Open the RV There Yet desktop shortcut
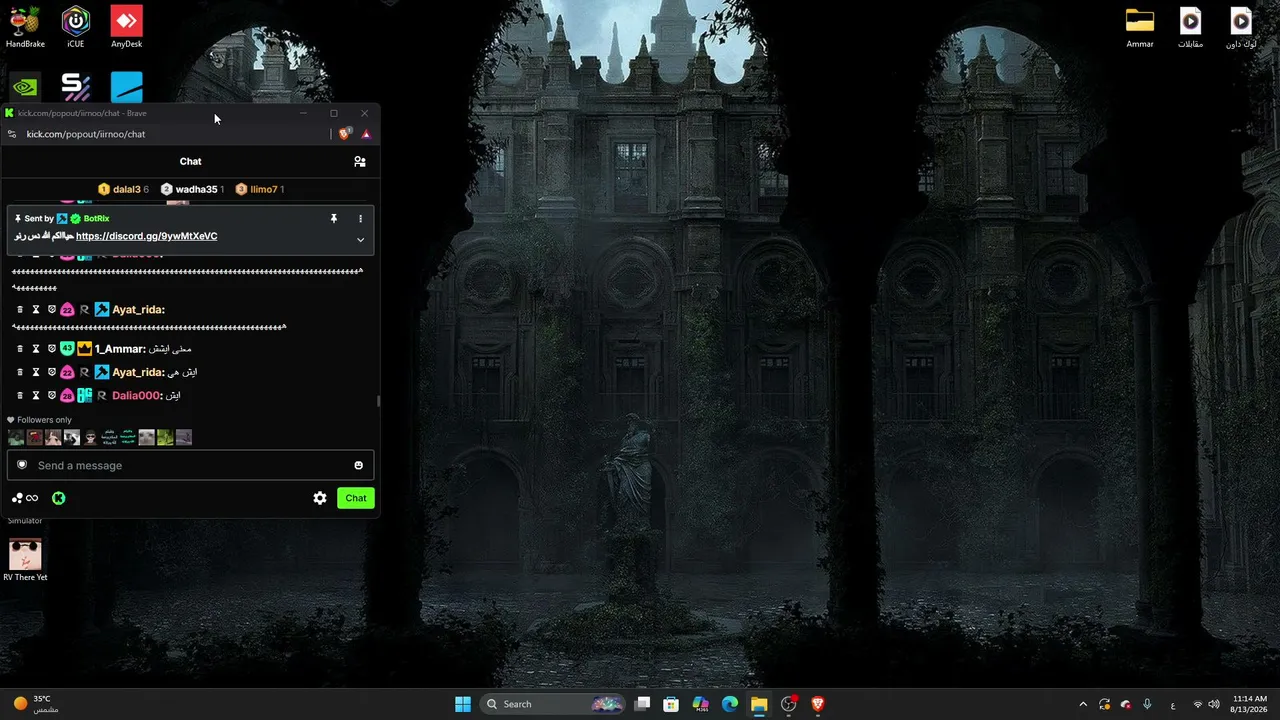 [25, 560]
